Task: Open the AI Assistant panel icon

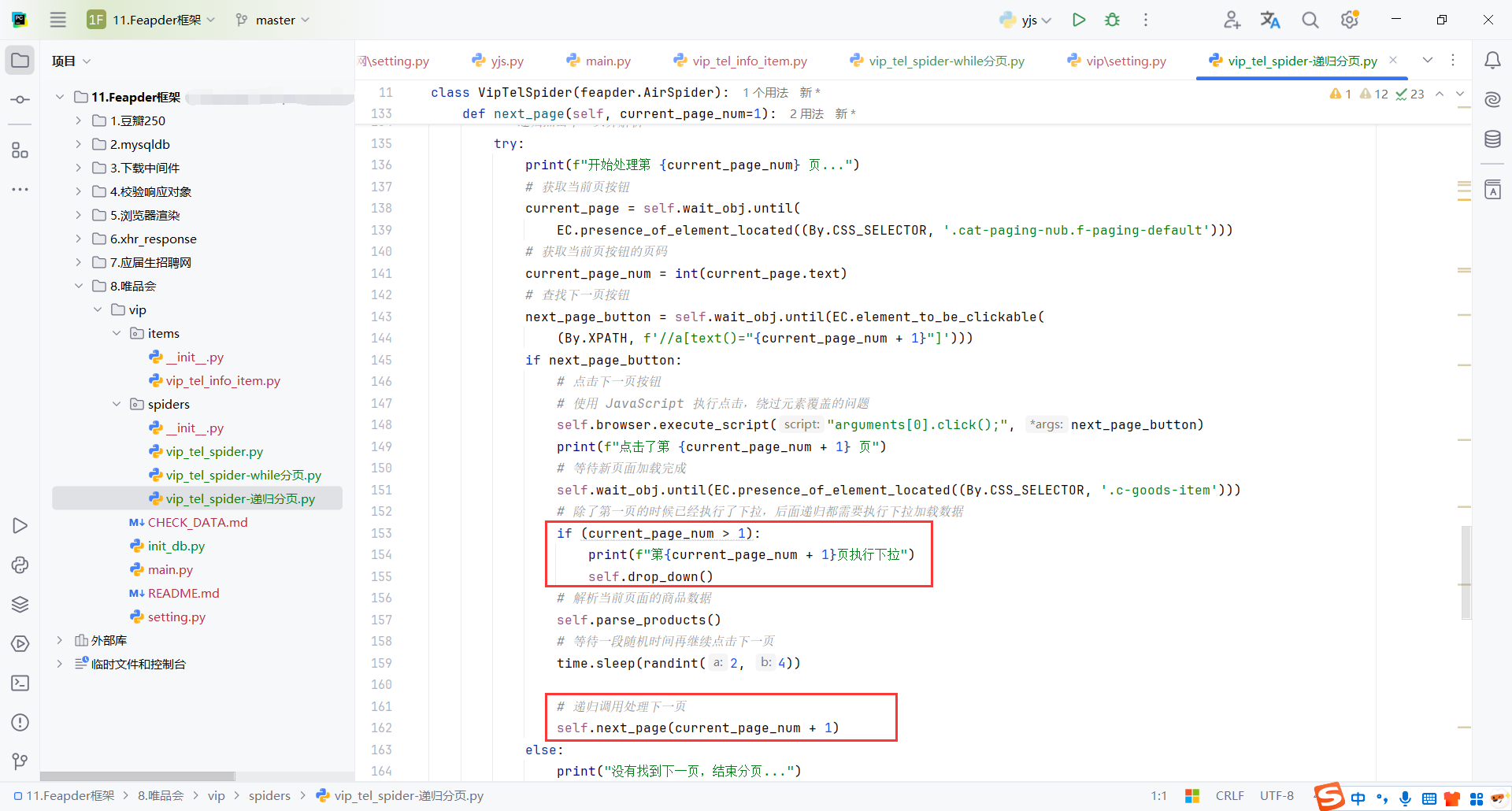Action: [x=1493, y=100]
